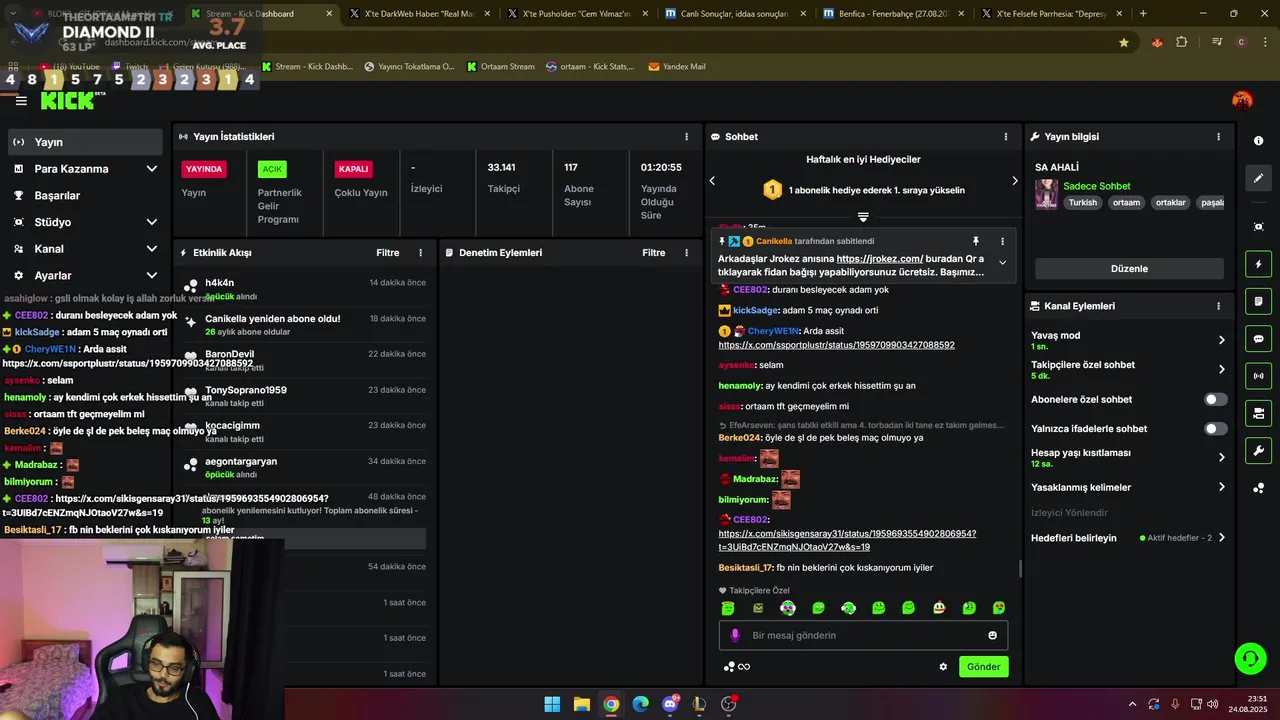
Task: Open the pinned message three-dot options
Action: click(1002, 241)
